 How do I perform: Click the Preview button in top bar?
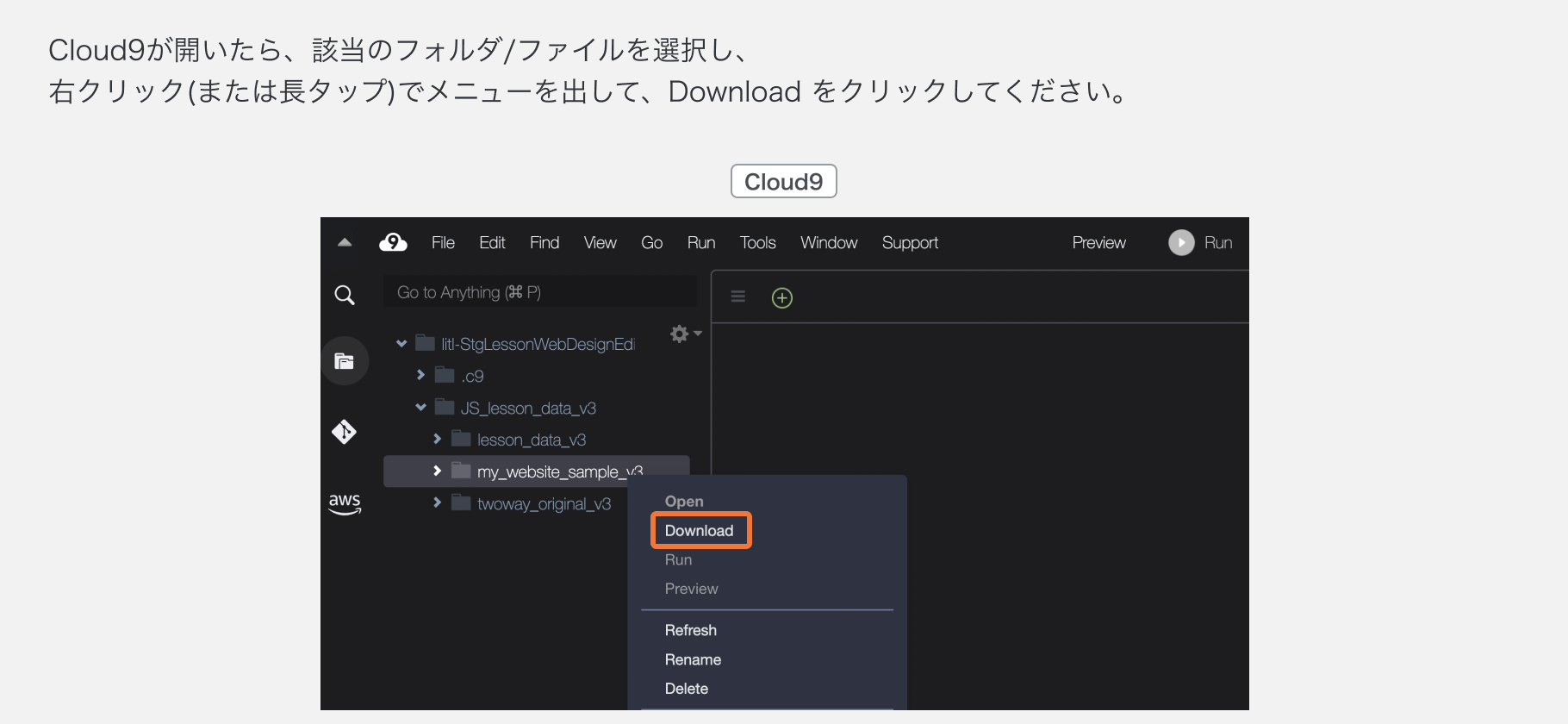click(x=1098, y=243)
